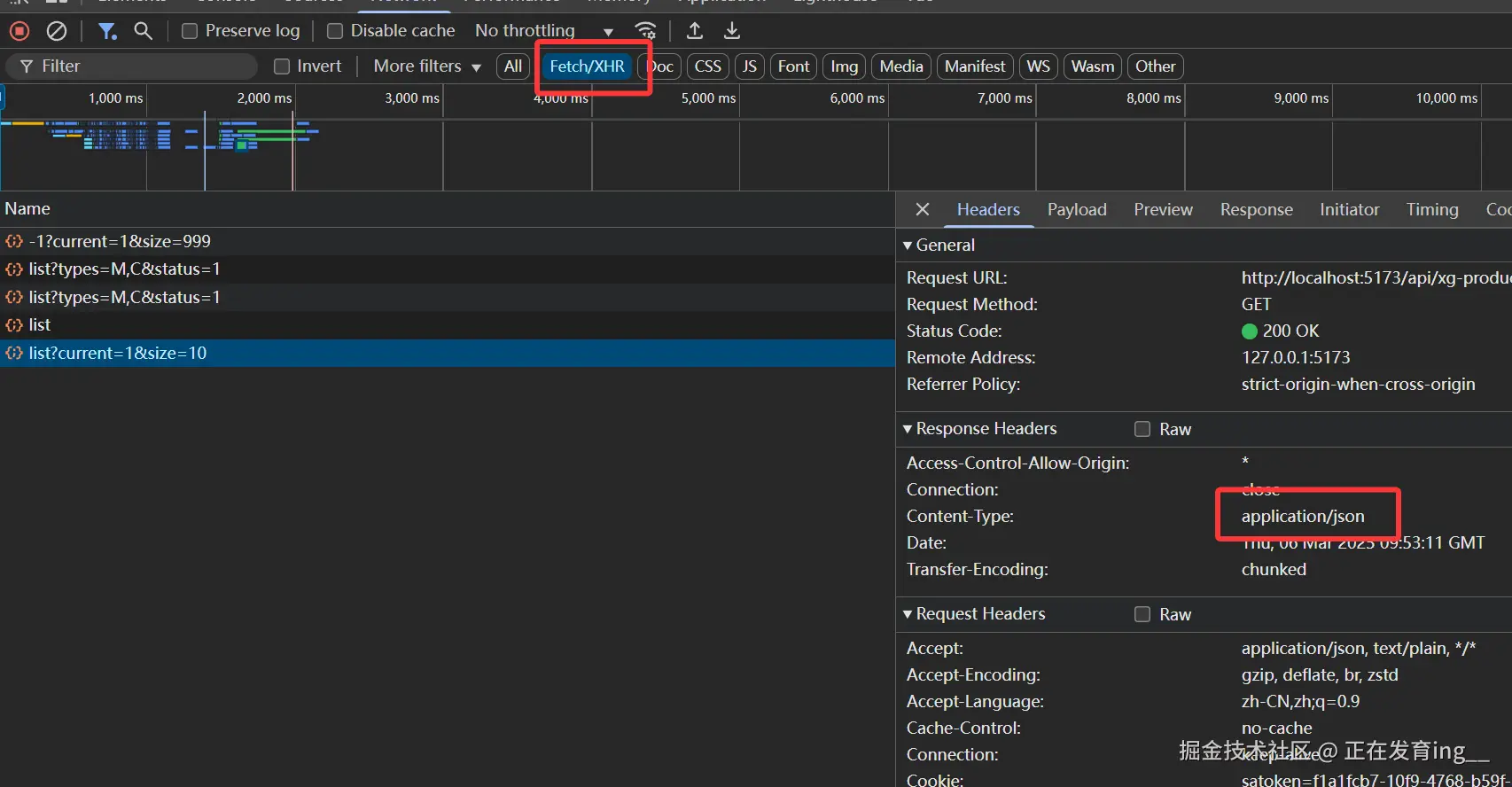The image size is (1512, 787).
Task: Open the Preview tab
Action: tap(1163, 210)
